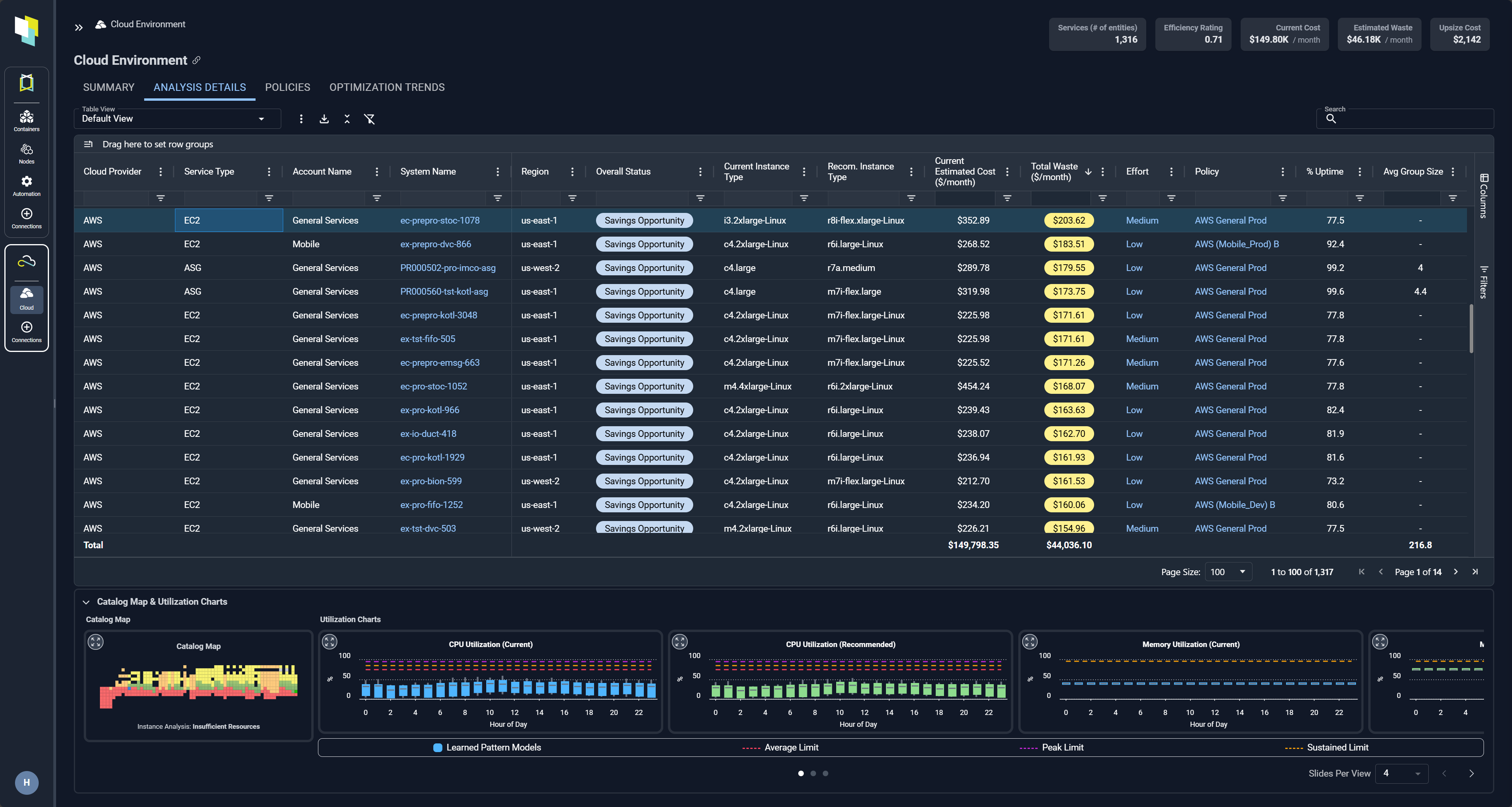Open the Containers sidebar section
Viewport: 1512px width, 807px height.
coord(26,120)
